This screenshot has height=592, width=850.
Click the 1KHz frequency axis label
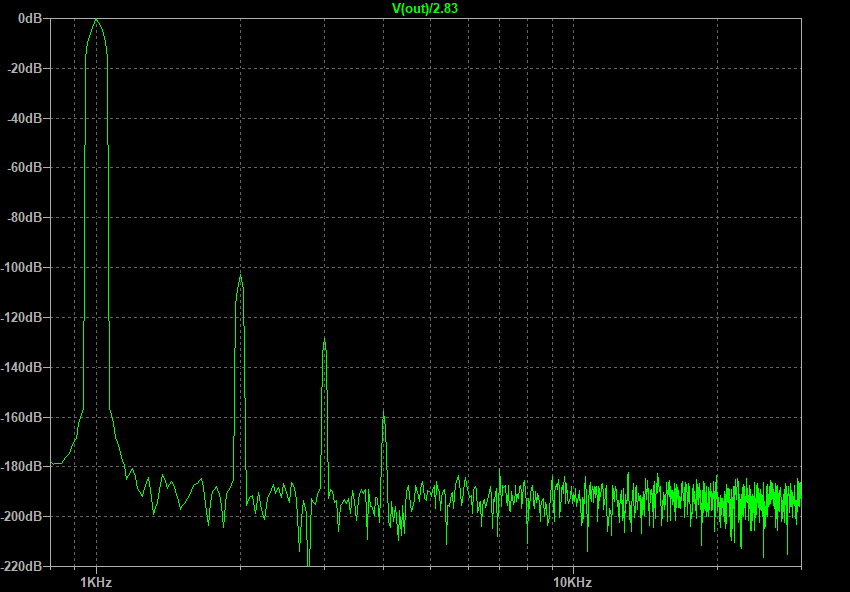96,583
